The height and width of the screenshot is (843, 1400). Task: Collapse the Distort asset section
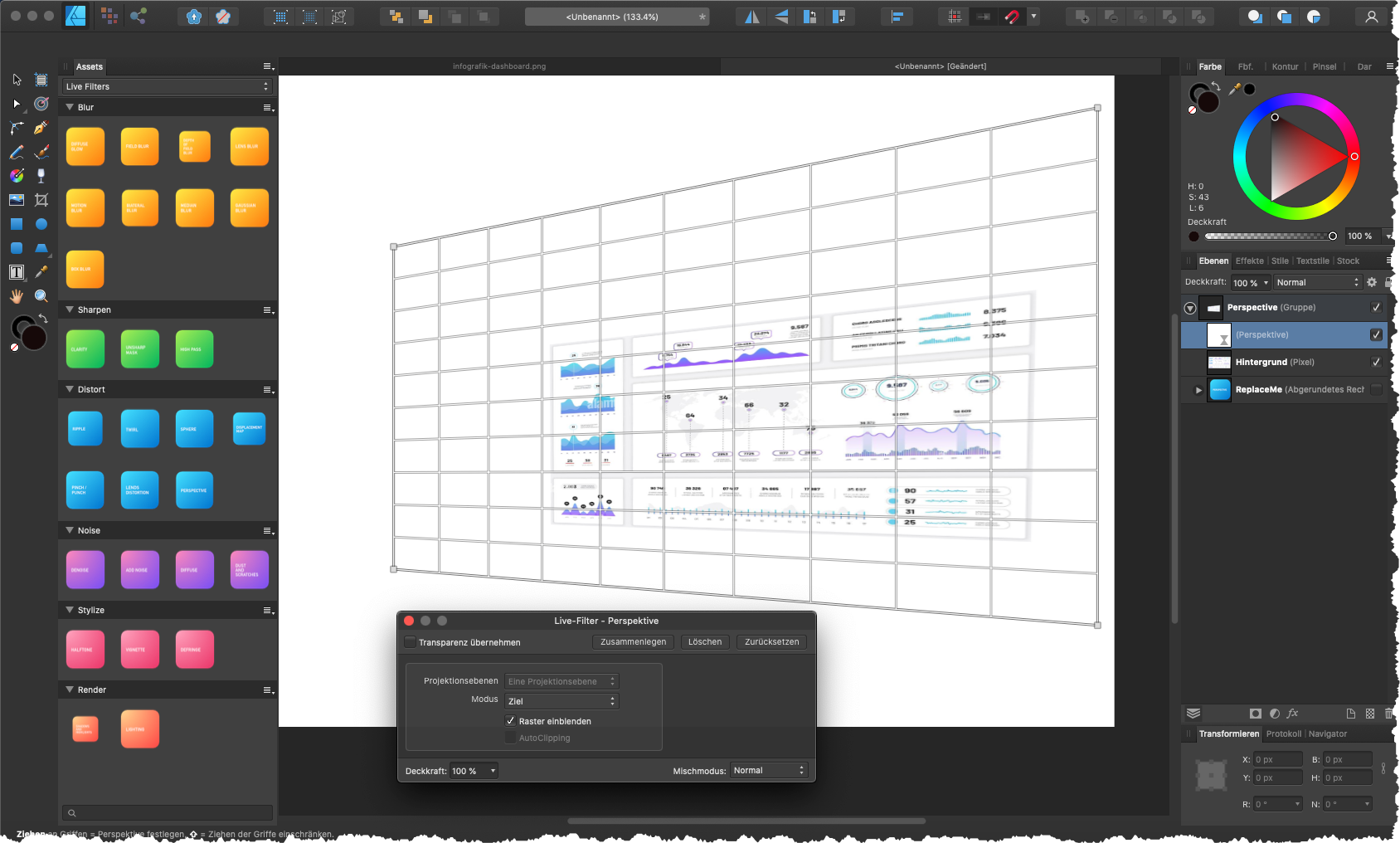tap(70, 389)
